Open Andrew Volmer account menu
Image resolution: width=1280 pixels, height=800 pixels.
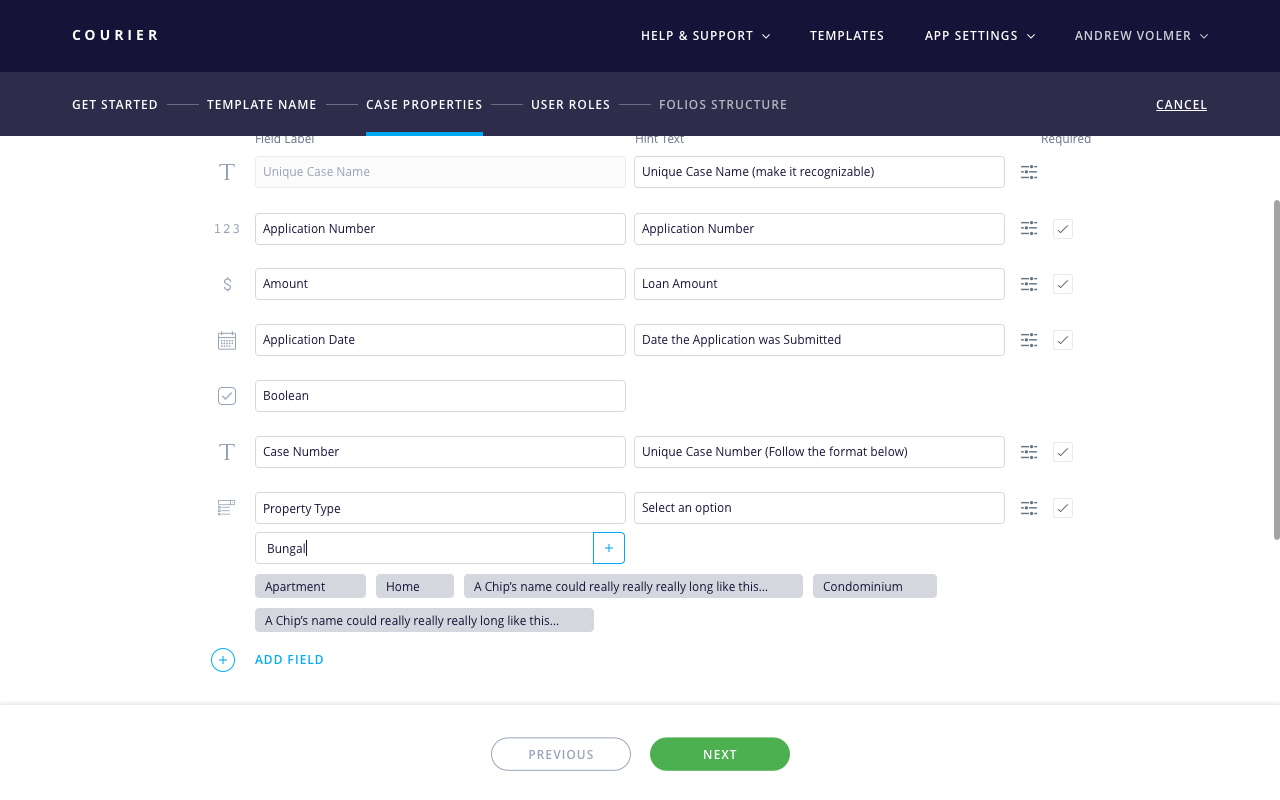pyautogui.click(x=1141, y=36)
